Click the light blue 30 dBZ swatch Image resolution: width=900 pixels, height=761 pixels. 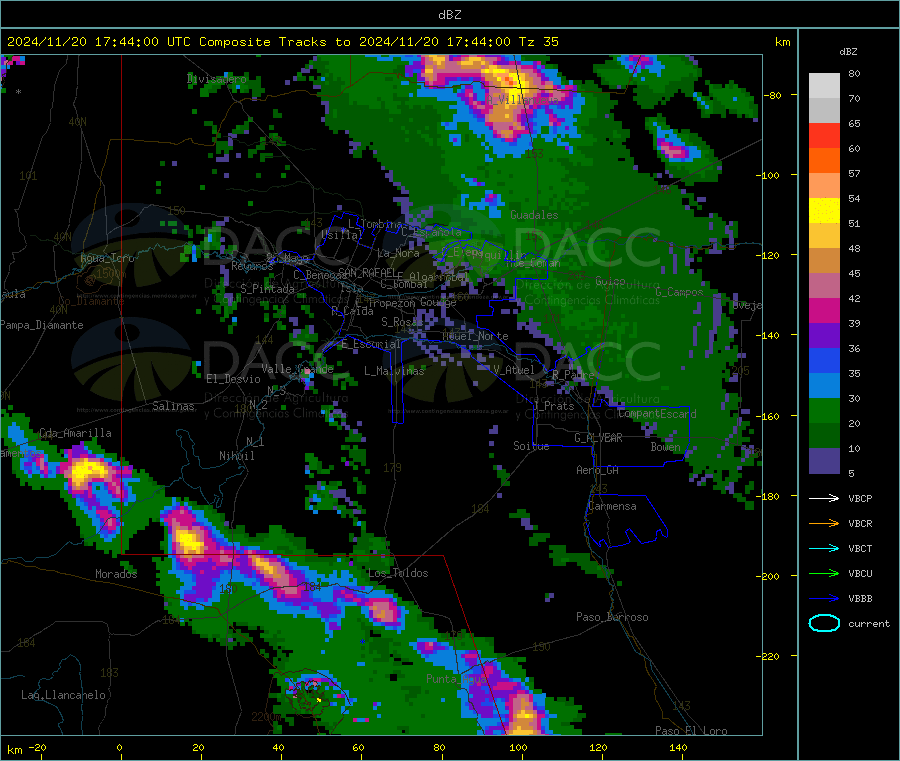(824, 386)
